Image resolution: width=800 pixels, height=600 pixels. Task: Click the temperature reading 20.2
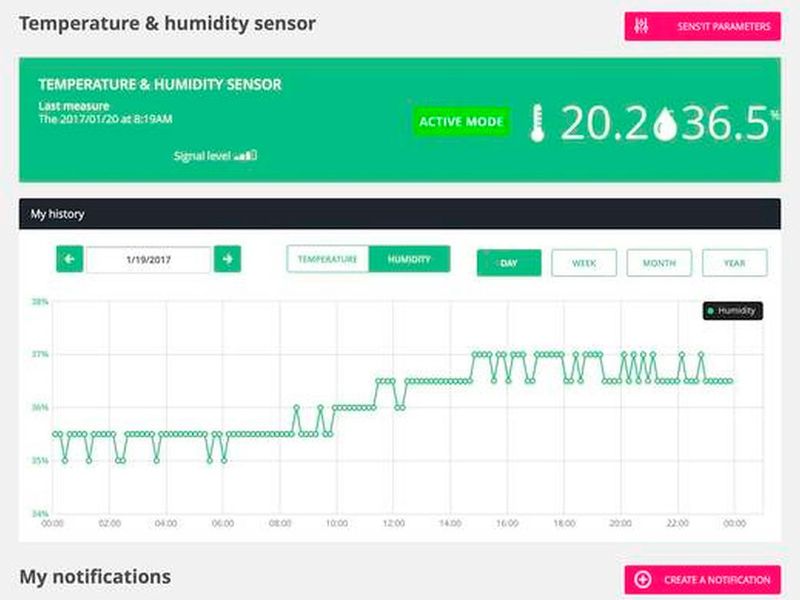coord(605,123)
